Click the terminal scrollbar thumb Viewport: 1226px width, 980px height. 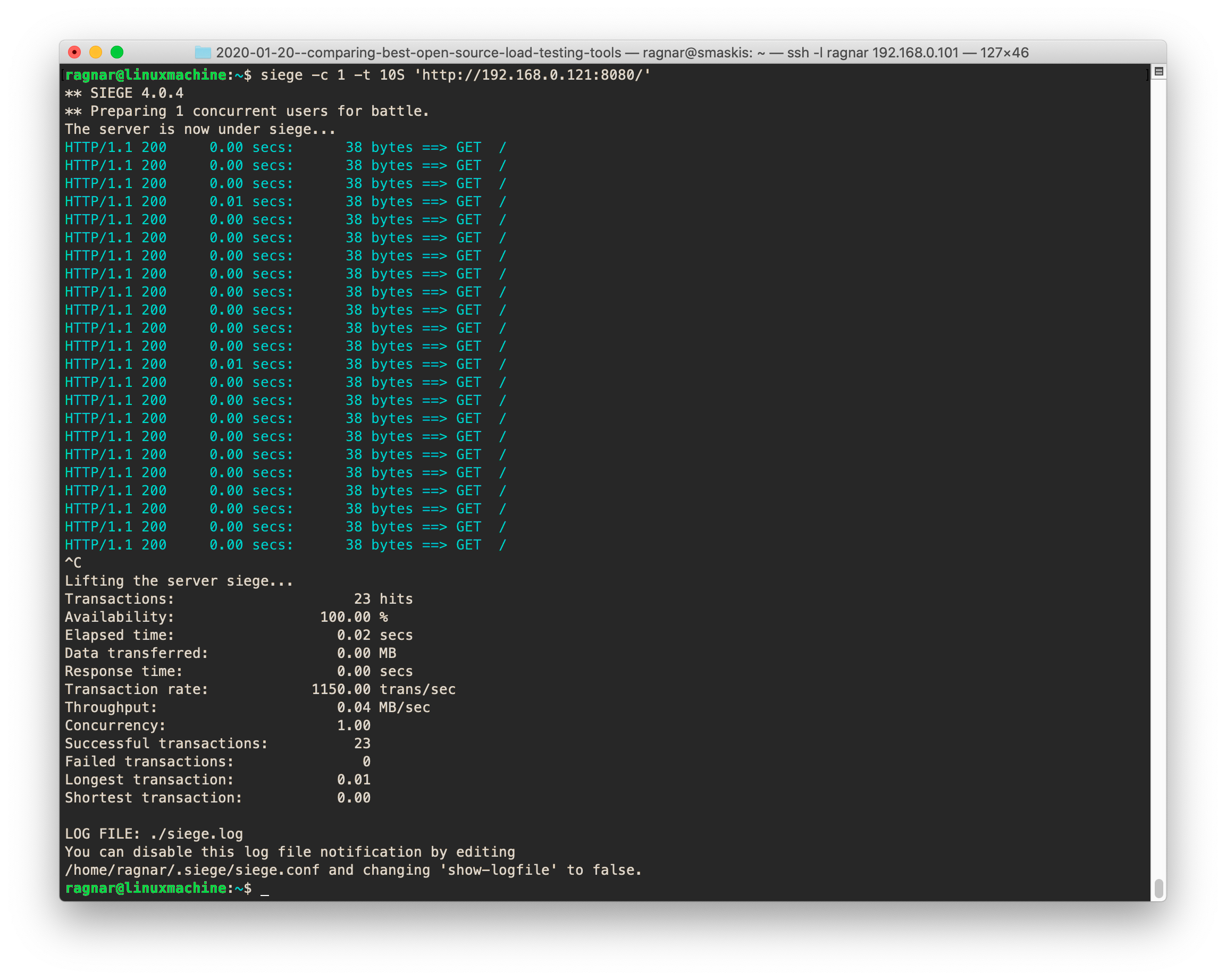[x=1158, y=888]
